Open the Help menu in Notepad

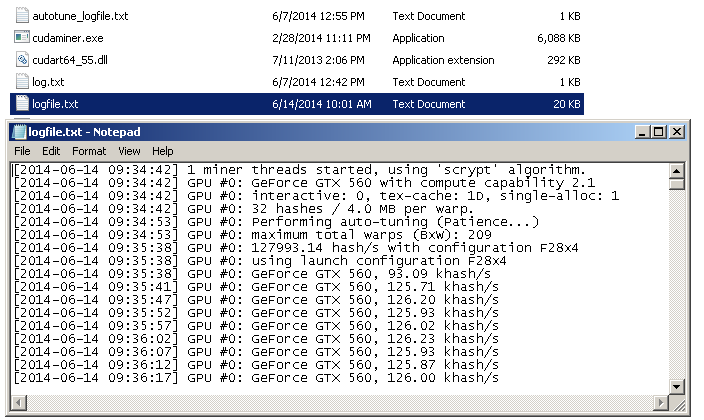[x=163, y=151]
